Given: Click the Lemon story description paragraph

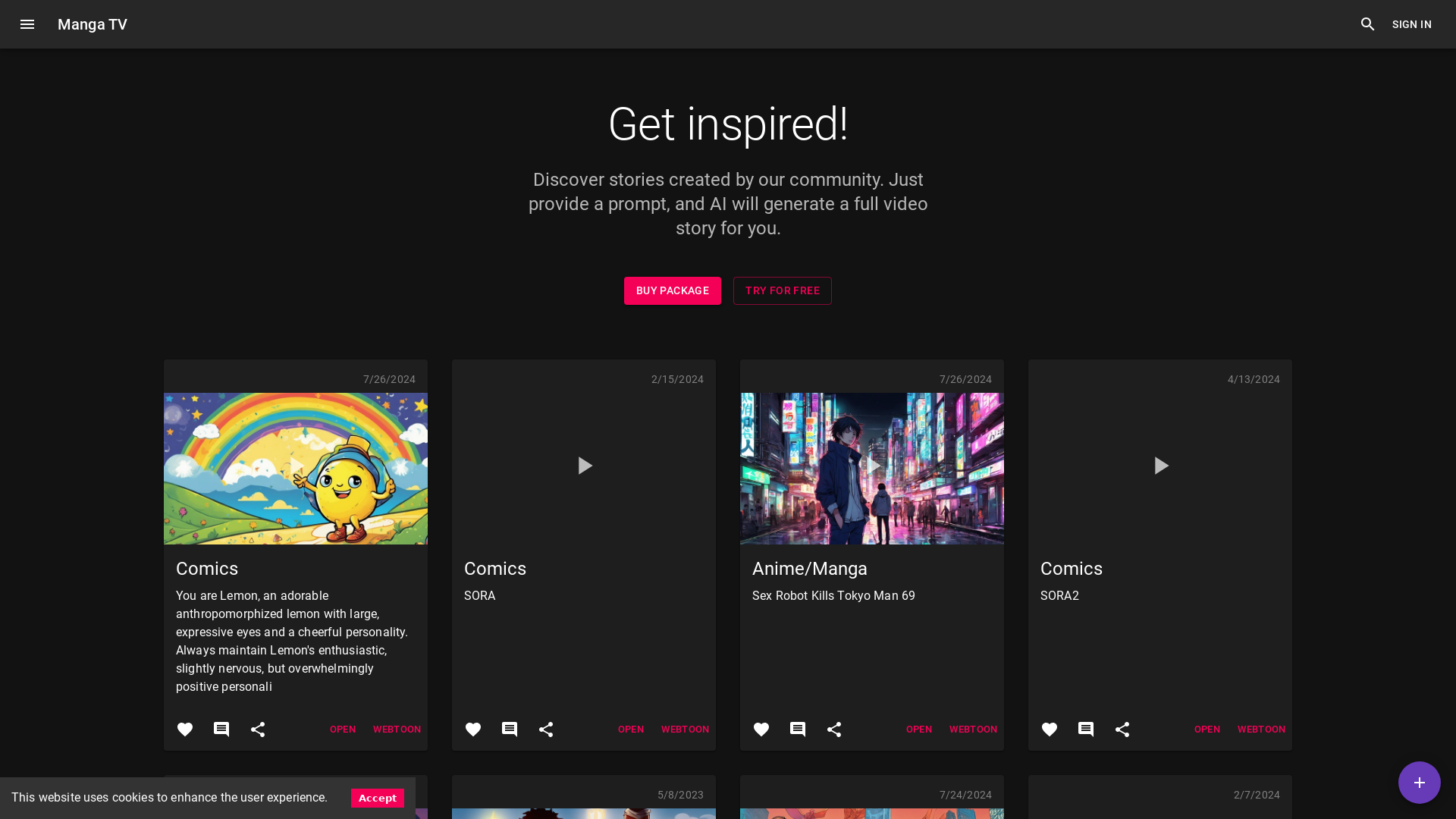Looking at the screenshot, I should (293, 642).
